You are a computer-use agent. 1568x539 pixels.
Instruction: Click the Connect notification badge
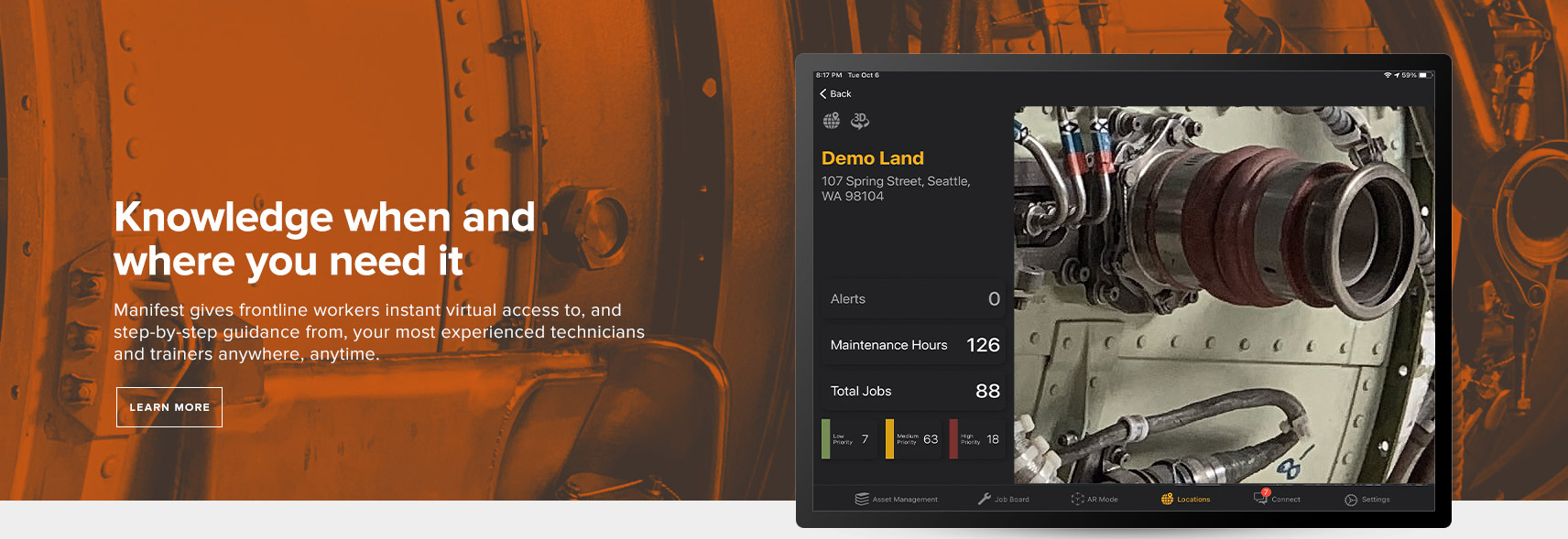(x=1266, y=492)
